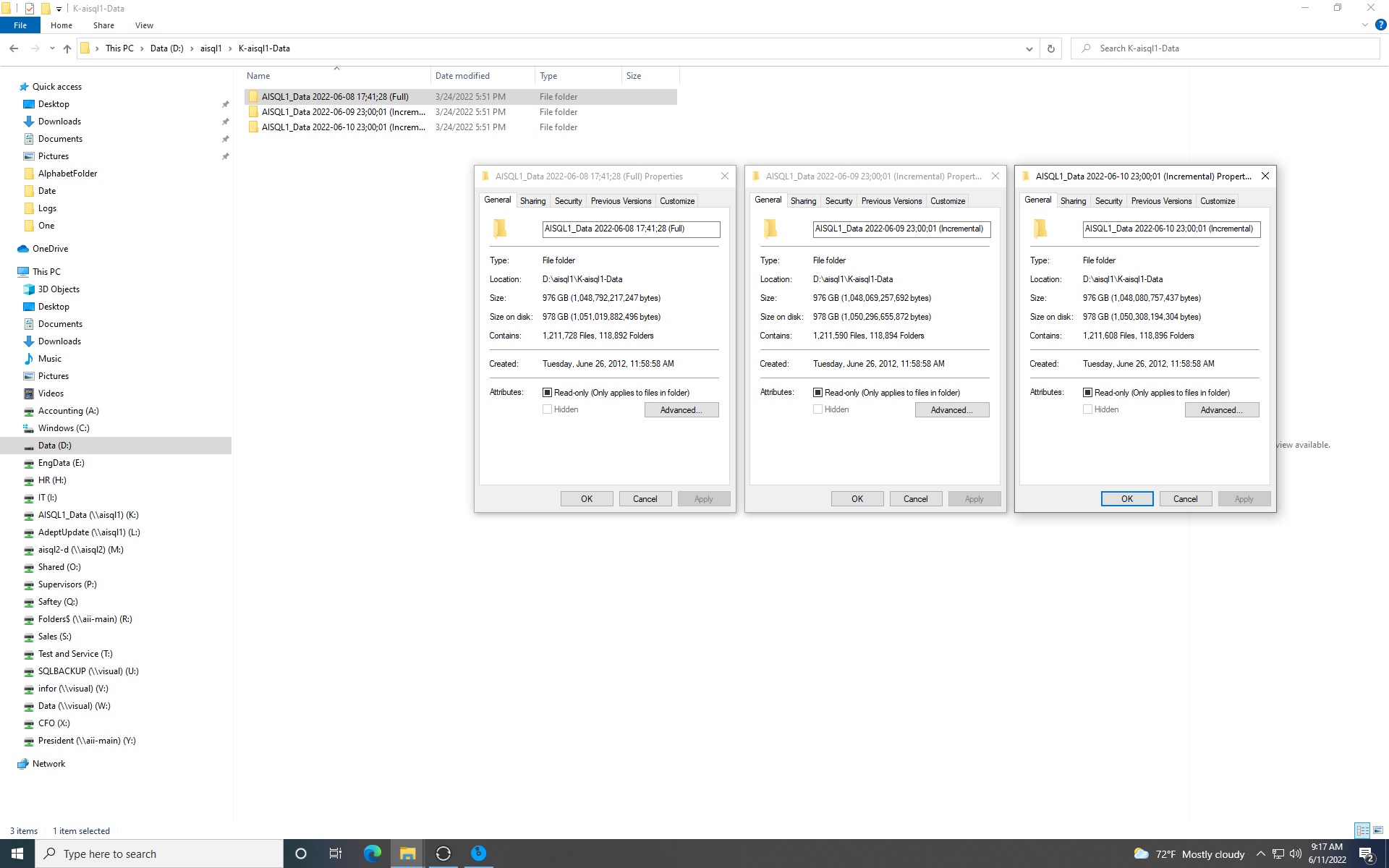The height and width of the screenshot is (868, 1389).
Task: Click Apply button in June 9 Incremental properties
Action: [x=974, y=499]
